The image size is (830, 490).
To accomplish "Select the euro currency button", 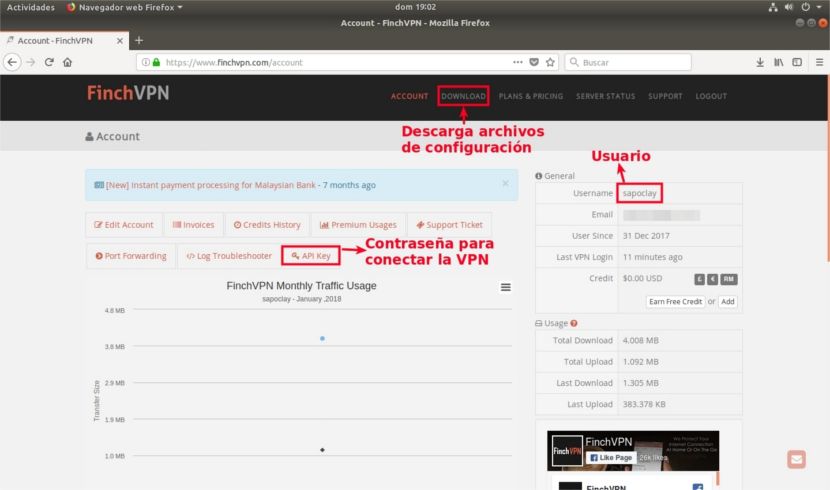I will pos(712,279).
